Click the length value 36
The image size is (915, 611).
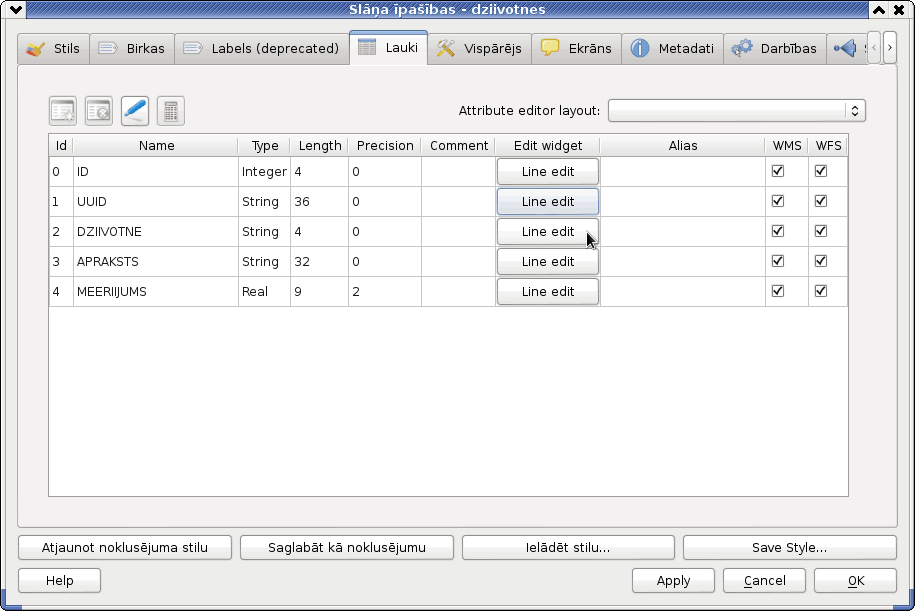(320, 201)
